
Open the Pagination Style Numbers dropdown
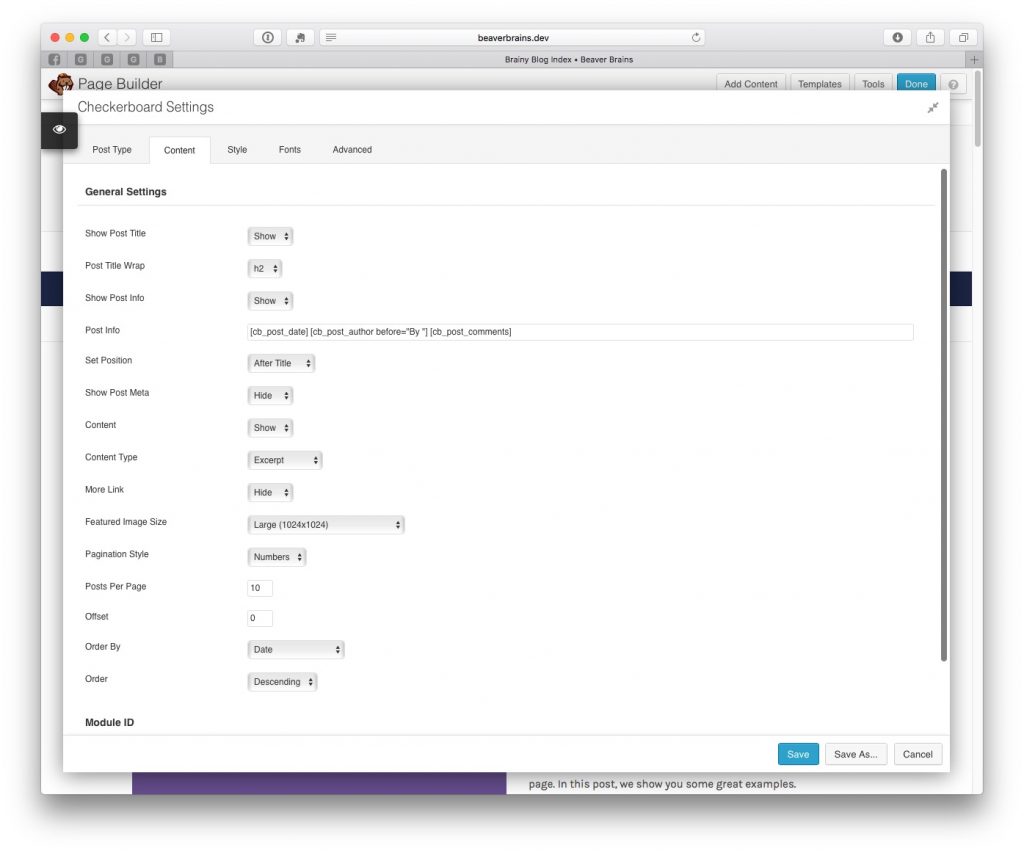(x=277, y=557)
